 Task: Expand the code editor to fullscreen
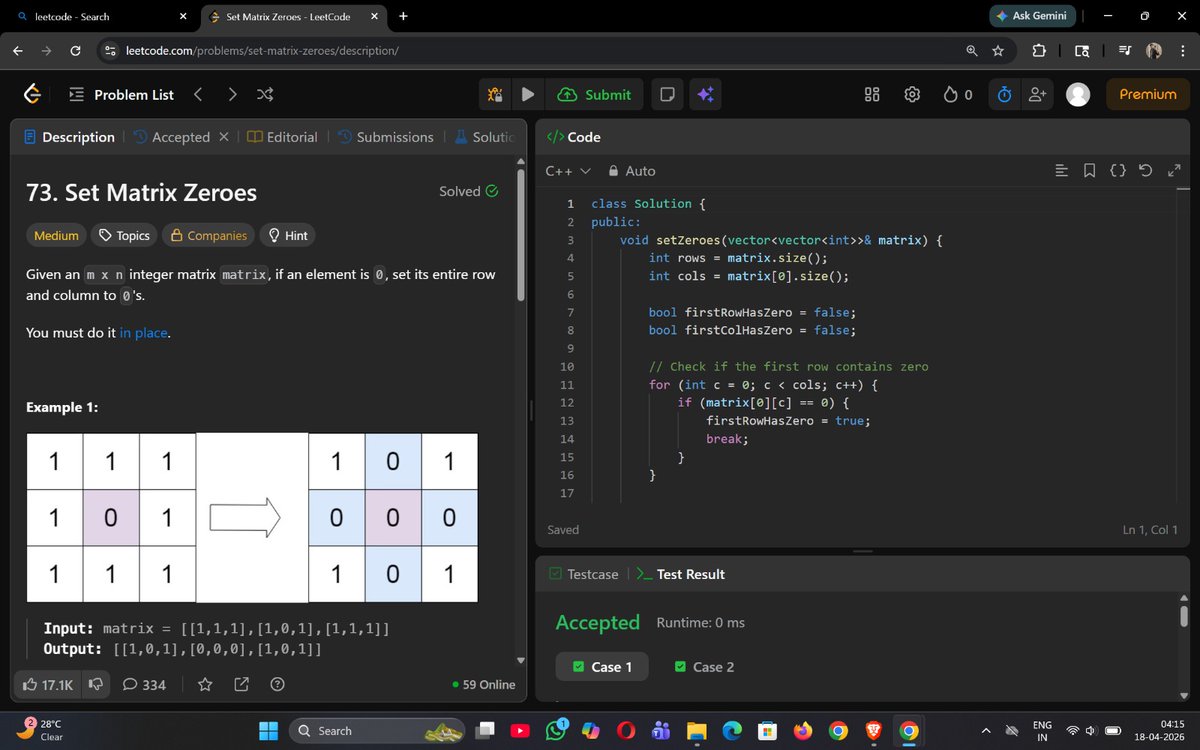click(x=1174, y=171)
